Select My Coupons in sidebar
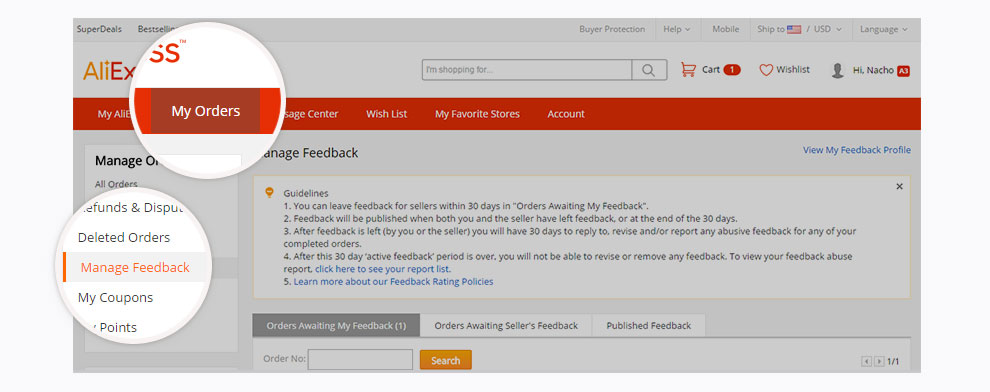Viewport: 990px width, 392px height. [x=116, y=297]
